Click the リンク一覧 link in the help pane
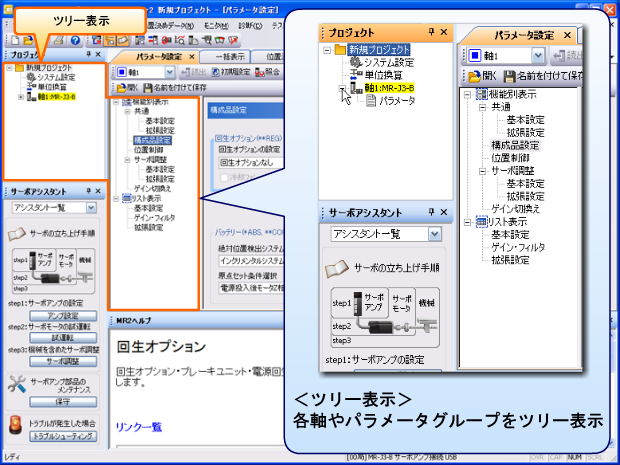Image resolution: width=620 pixels, height=465 pixels. pos(139,427)
